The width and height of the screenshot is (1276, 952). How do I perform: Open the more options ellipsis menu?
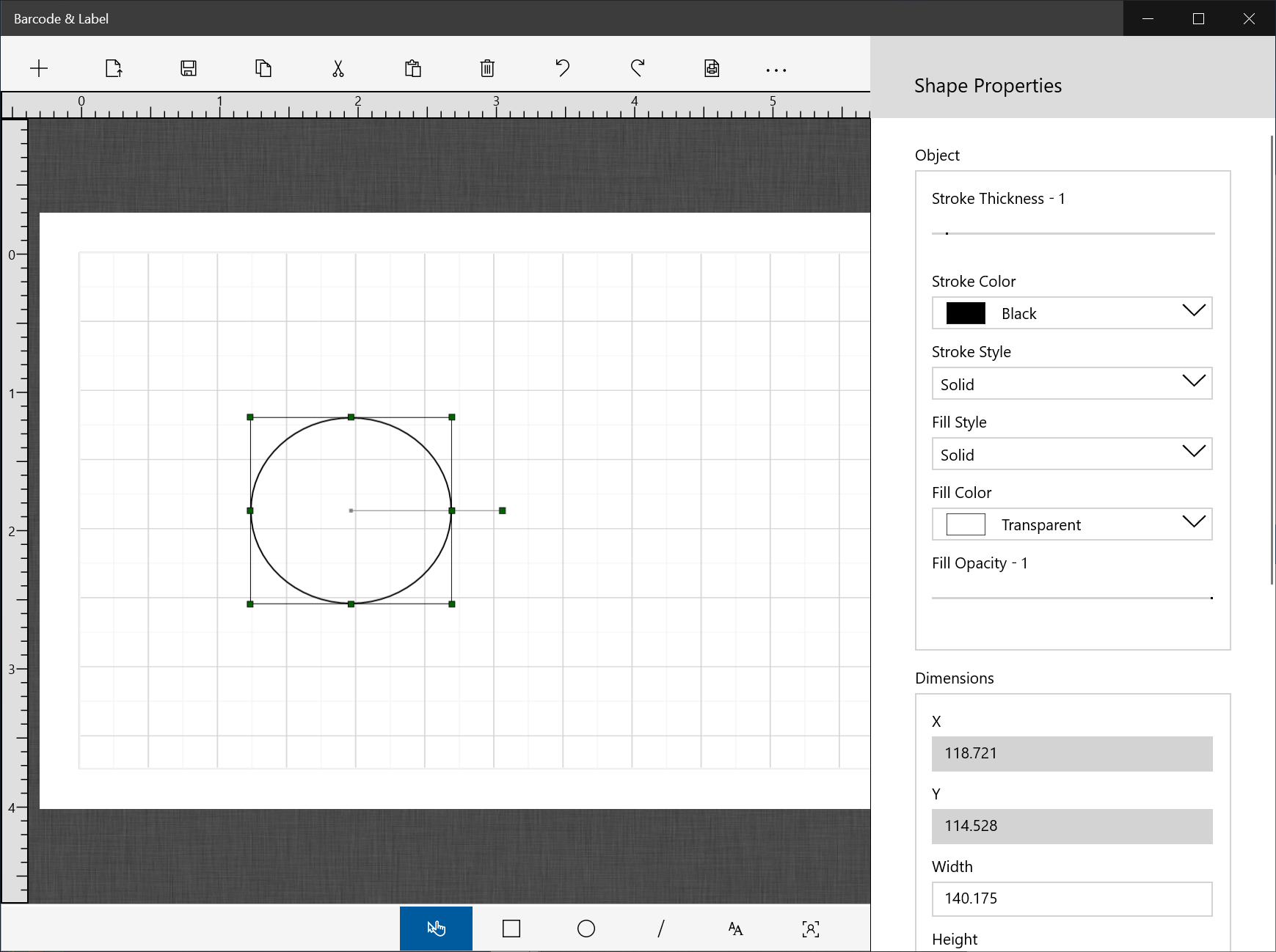point(776,70)
